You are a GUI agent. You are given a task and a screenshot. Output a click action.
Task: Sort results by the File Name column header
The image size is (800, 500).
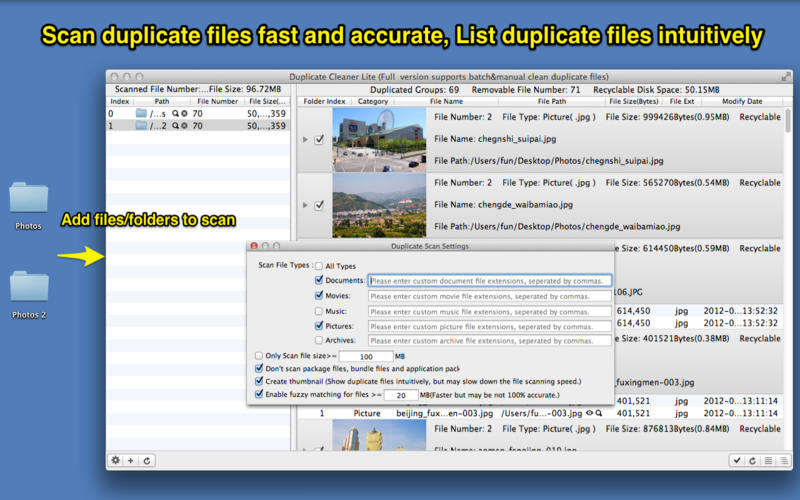(x=446, y=102)
